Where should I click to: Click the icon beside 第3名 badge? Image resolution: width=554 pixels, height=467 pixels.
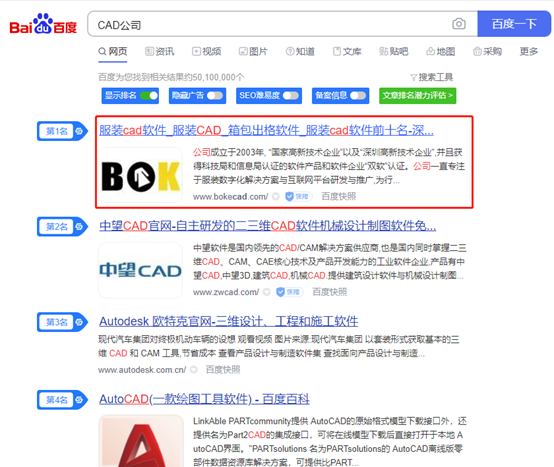coord(79,322)
